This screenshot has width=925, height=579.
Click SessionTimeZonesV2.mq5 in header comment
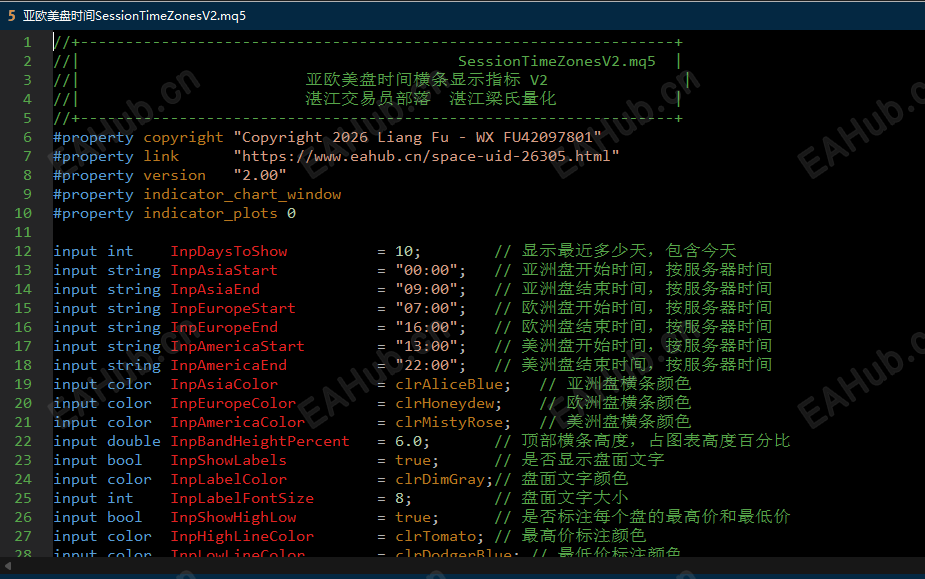pos(557,61)
